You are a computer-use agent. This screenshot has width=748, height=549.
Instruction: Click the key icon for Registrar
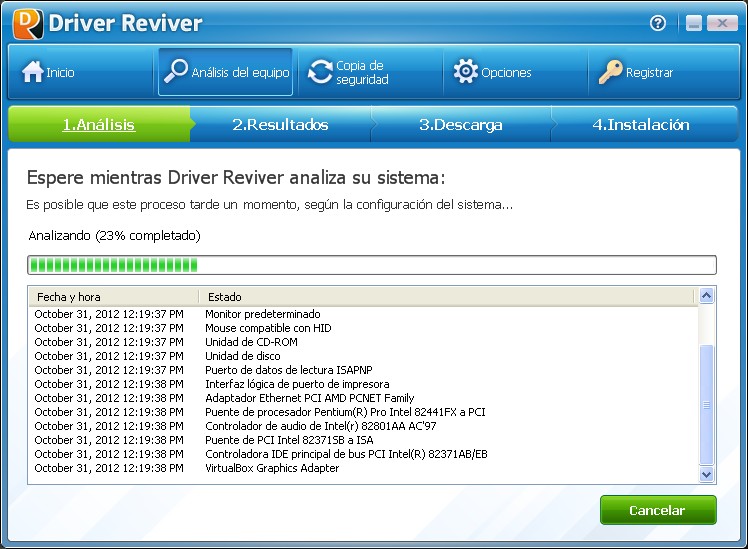[x=611, y=72]
